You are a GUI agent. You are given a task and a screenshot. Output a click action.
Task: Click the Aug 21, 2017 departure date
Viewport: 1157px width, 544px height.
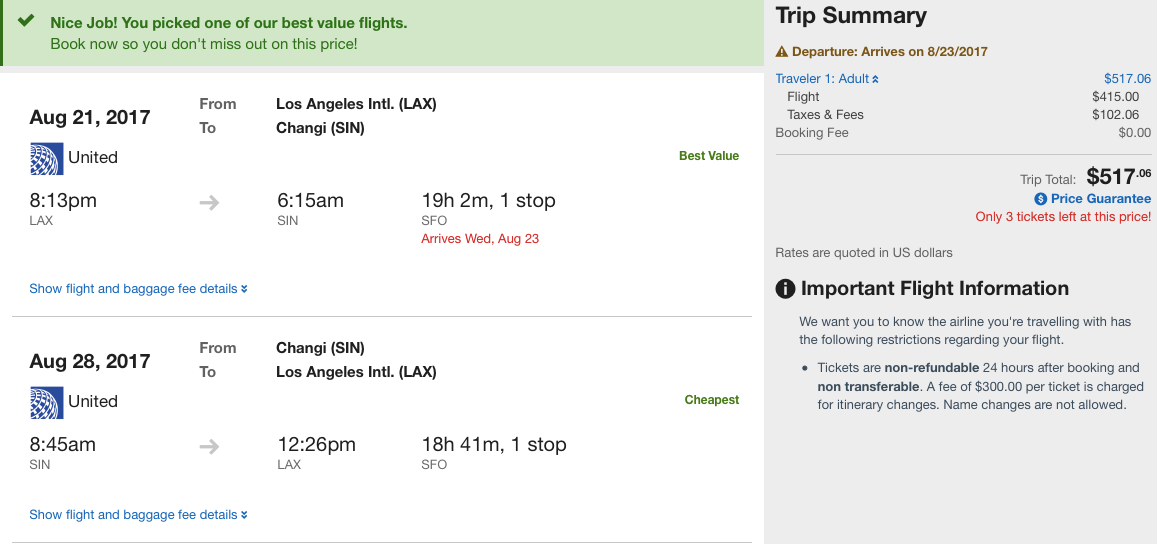90,117
